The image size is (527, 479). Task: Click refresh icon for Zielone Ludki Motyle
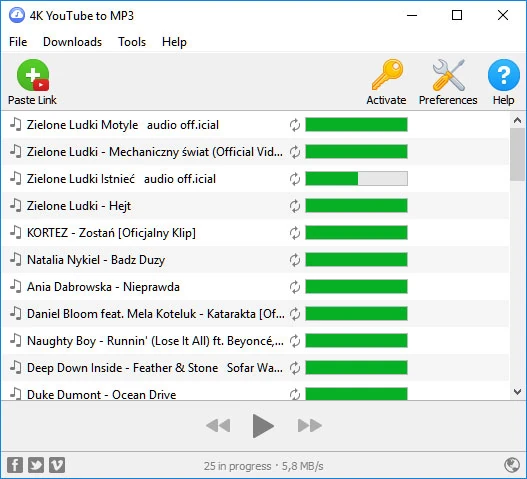coord(295,125)
